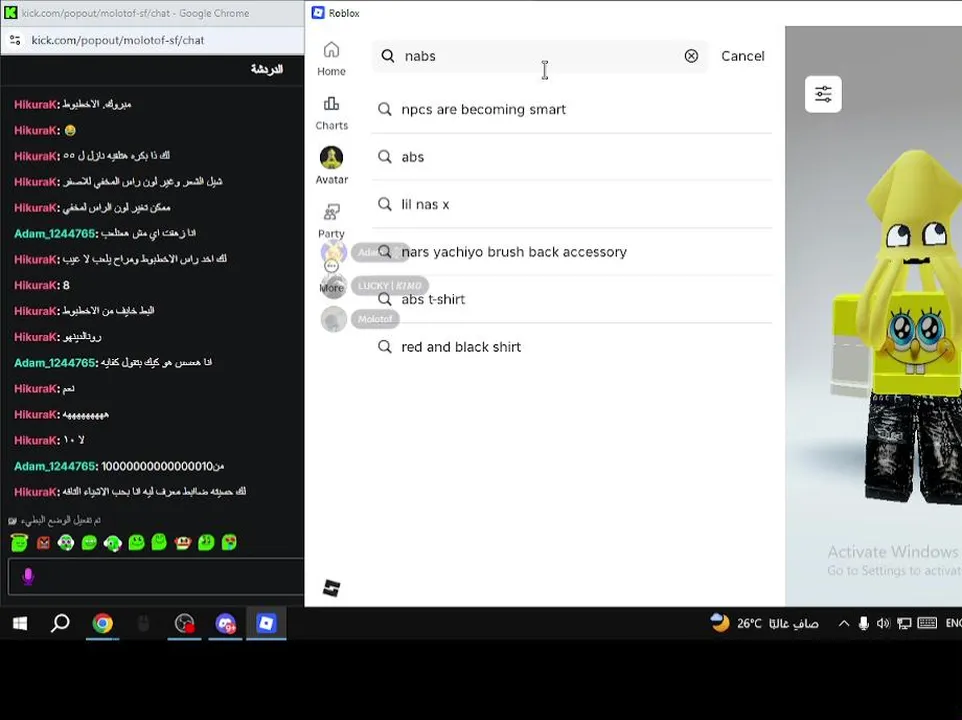Open the More sidebar item
Viewport: 962px width, 720px height.
(x=331, y=276)
